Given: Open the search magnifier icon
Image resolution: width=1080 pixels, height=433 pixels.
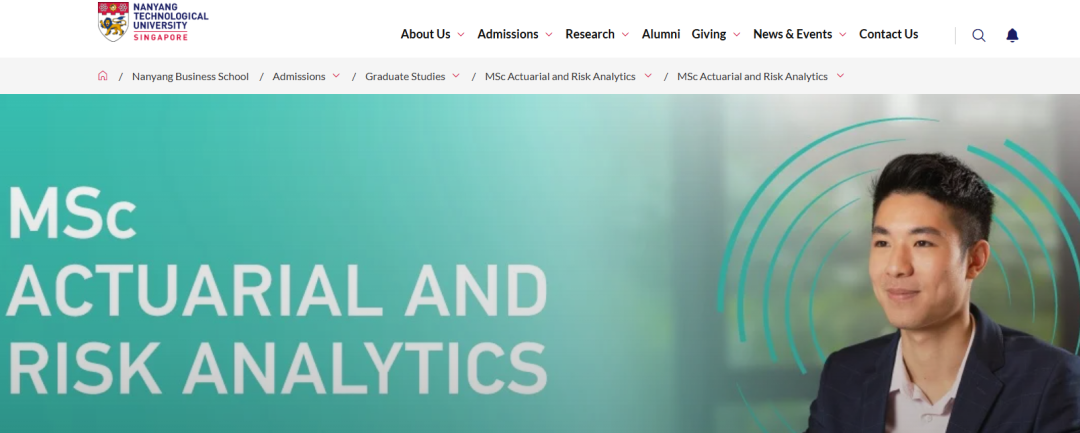Looking at the screenshot, I should (x=979, y=35).
